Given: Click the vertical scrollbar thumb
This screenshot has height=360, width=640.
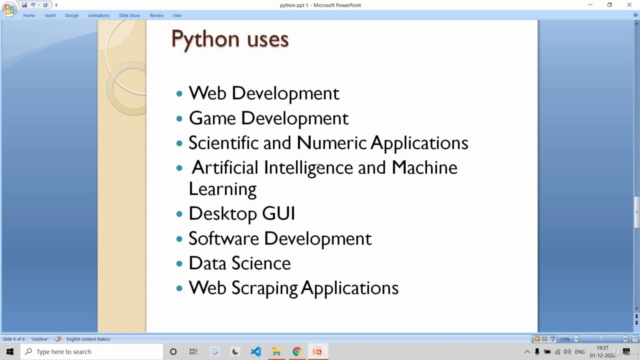Looking at the screenshot, I should 636,212.
